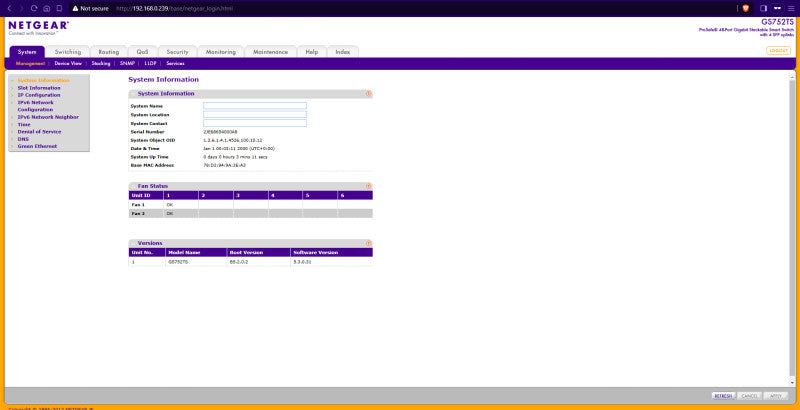Switch to the QoS tab
800x410 pixels.
click(142, 52)
